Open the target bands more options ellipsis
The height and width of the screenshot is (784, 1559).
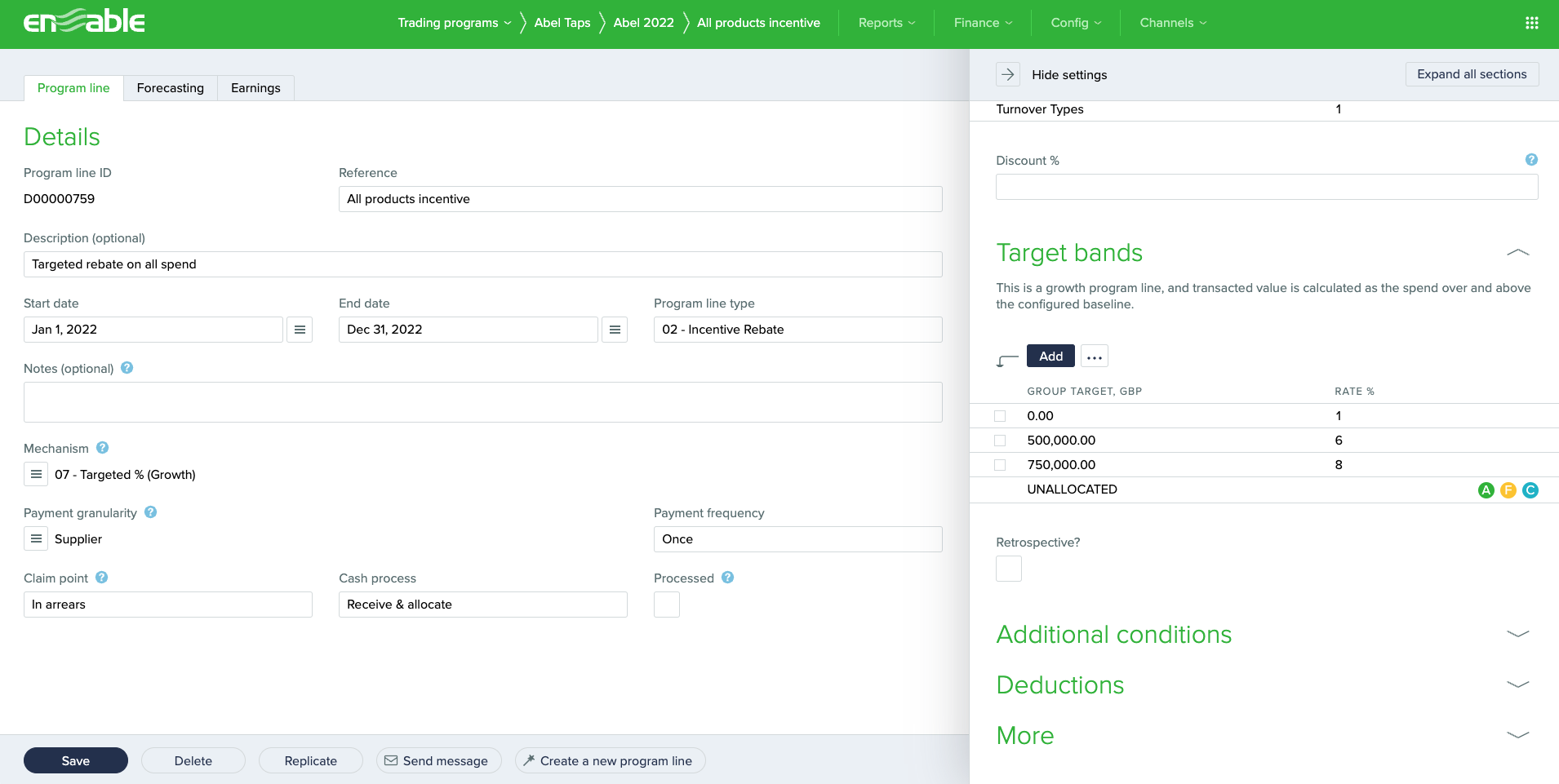click(1095, 357)
